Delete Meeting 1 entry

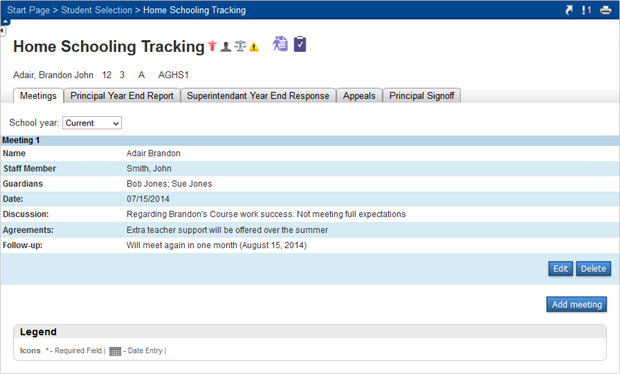point(593,269)
